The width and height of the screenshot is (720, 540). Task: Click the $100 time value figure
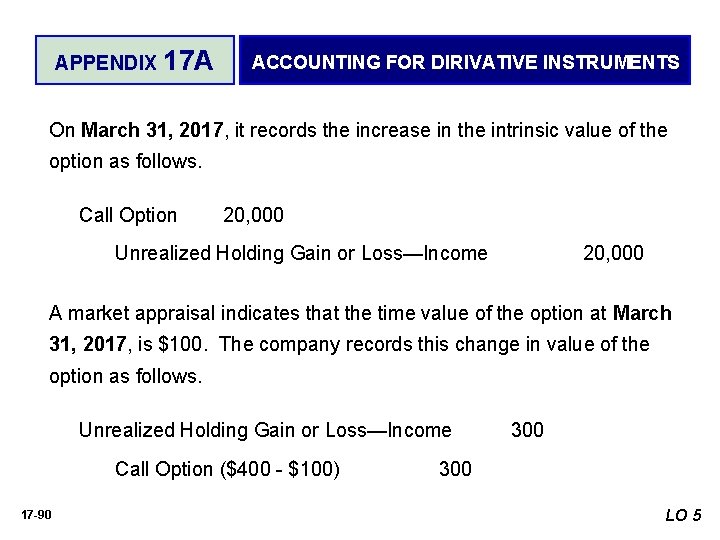coord(180,344)
